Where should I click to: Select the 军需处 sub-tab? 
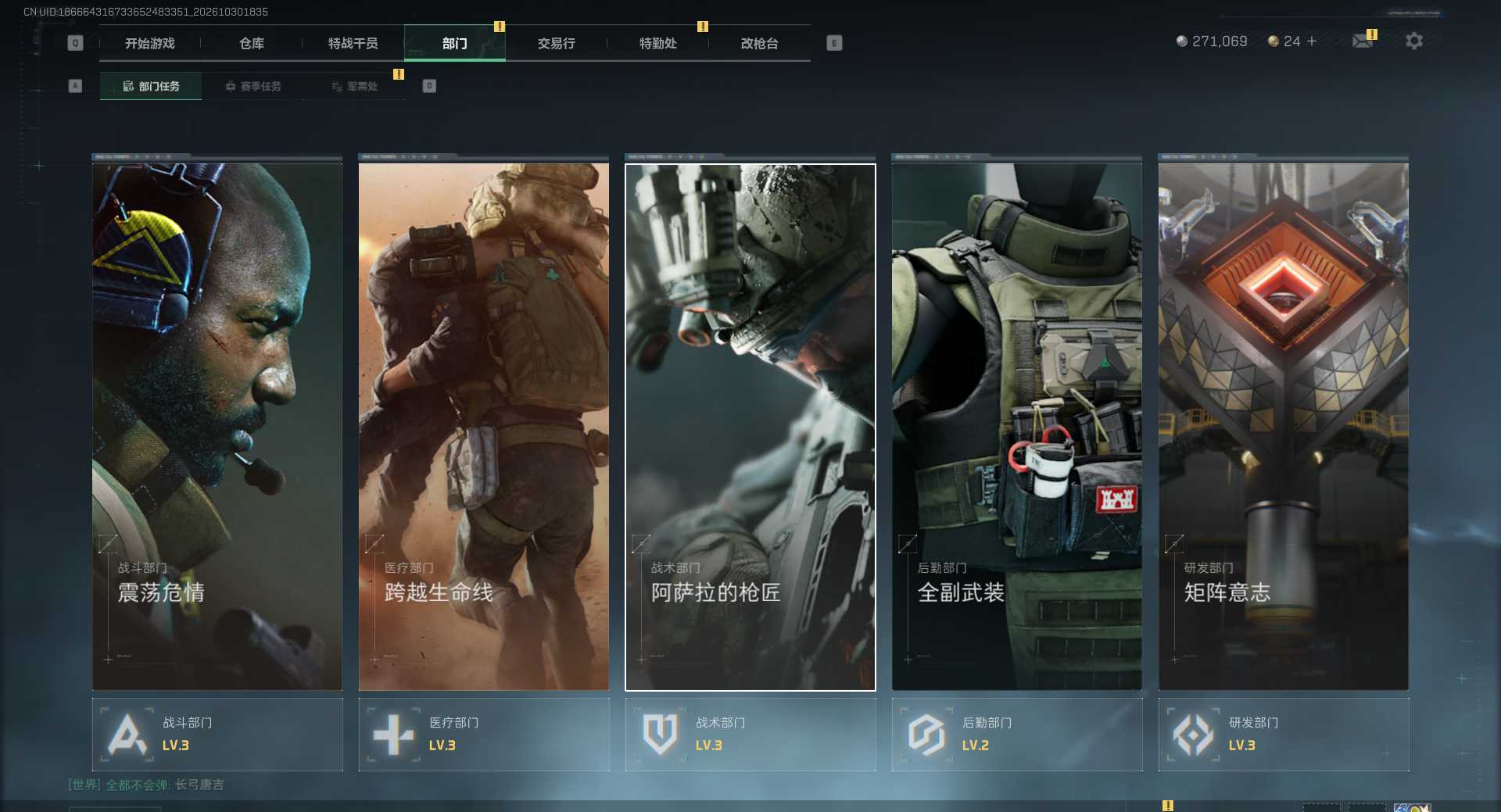click(x=354, y=86)
